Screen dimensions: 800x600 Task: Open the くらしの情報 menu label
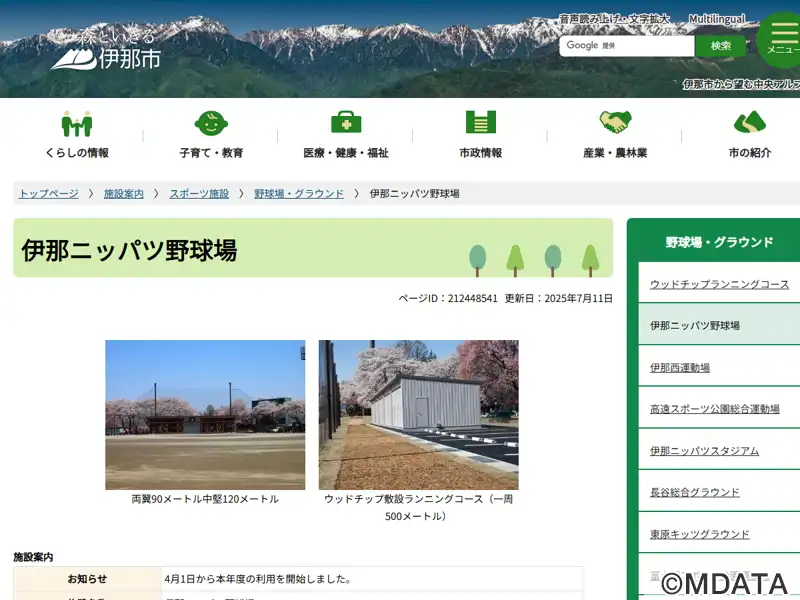(x=77, y=153)
